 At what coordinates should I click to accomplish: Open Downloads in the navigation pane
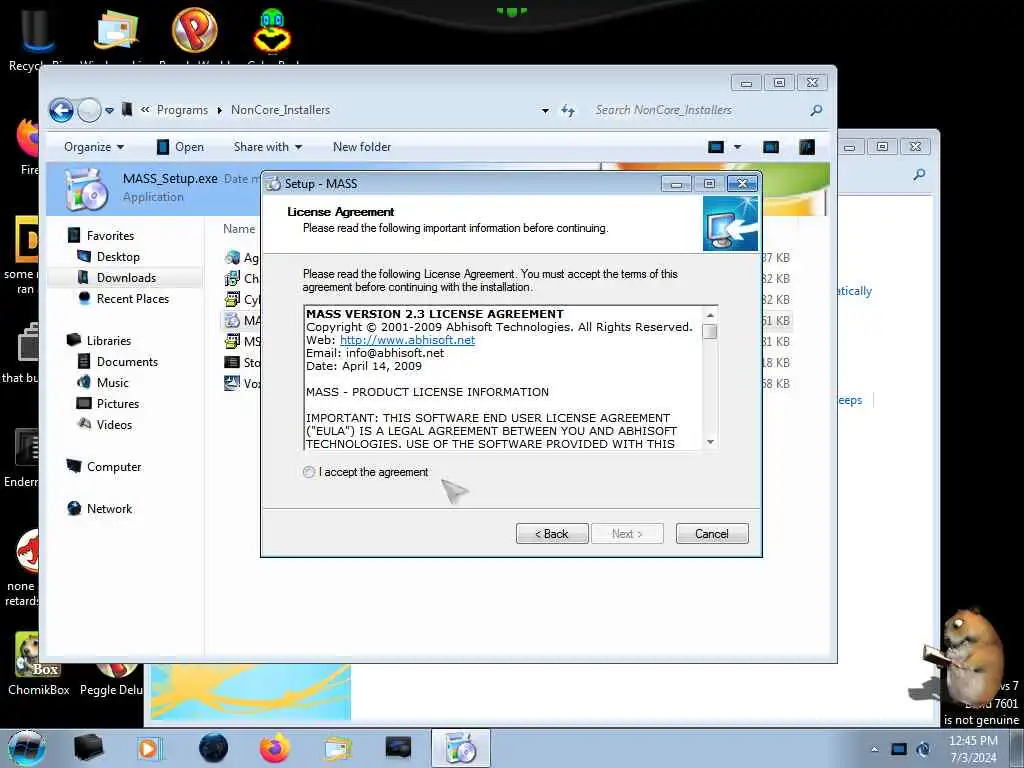[126, 278]
